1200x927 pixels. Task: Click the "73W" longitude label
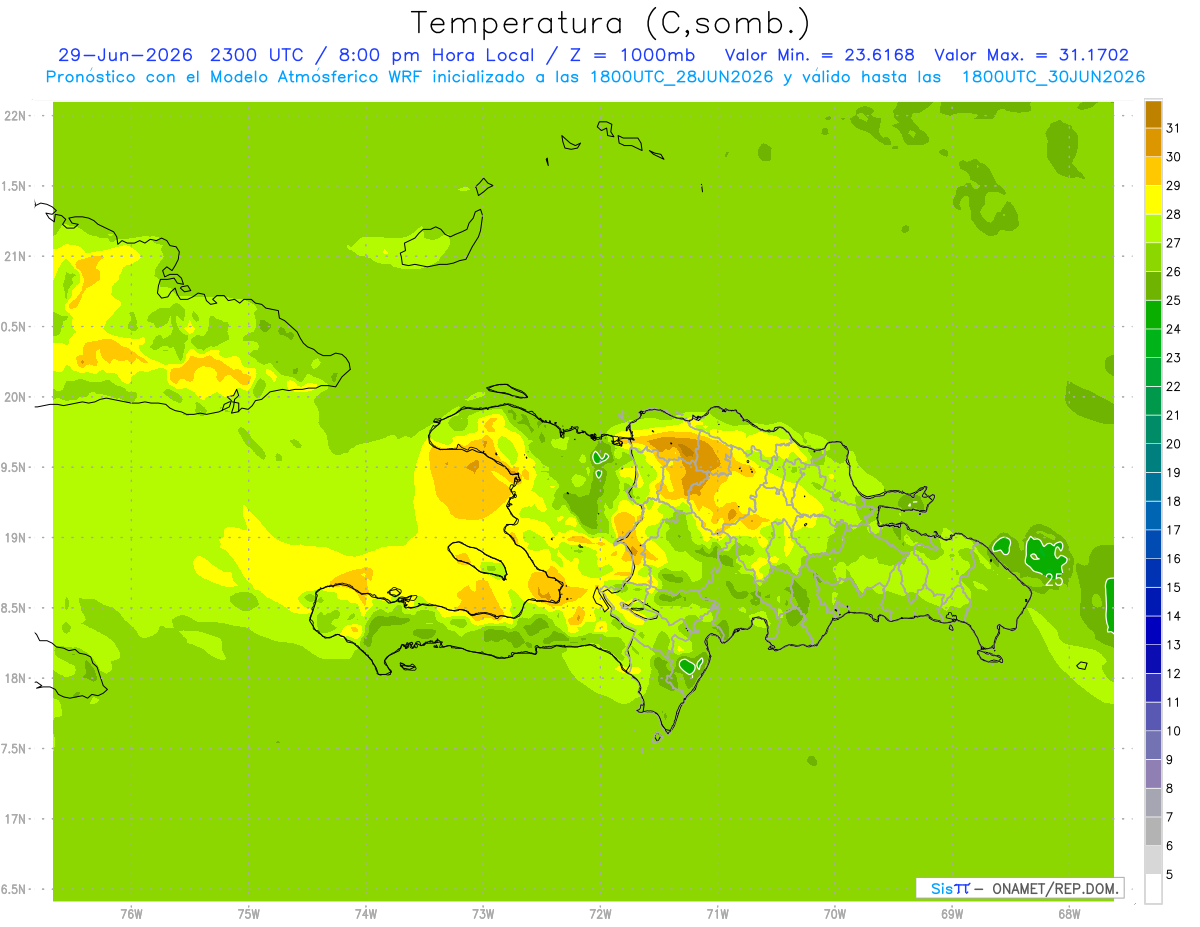pos(483,914)
